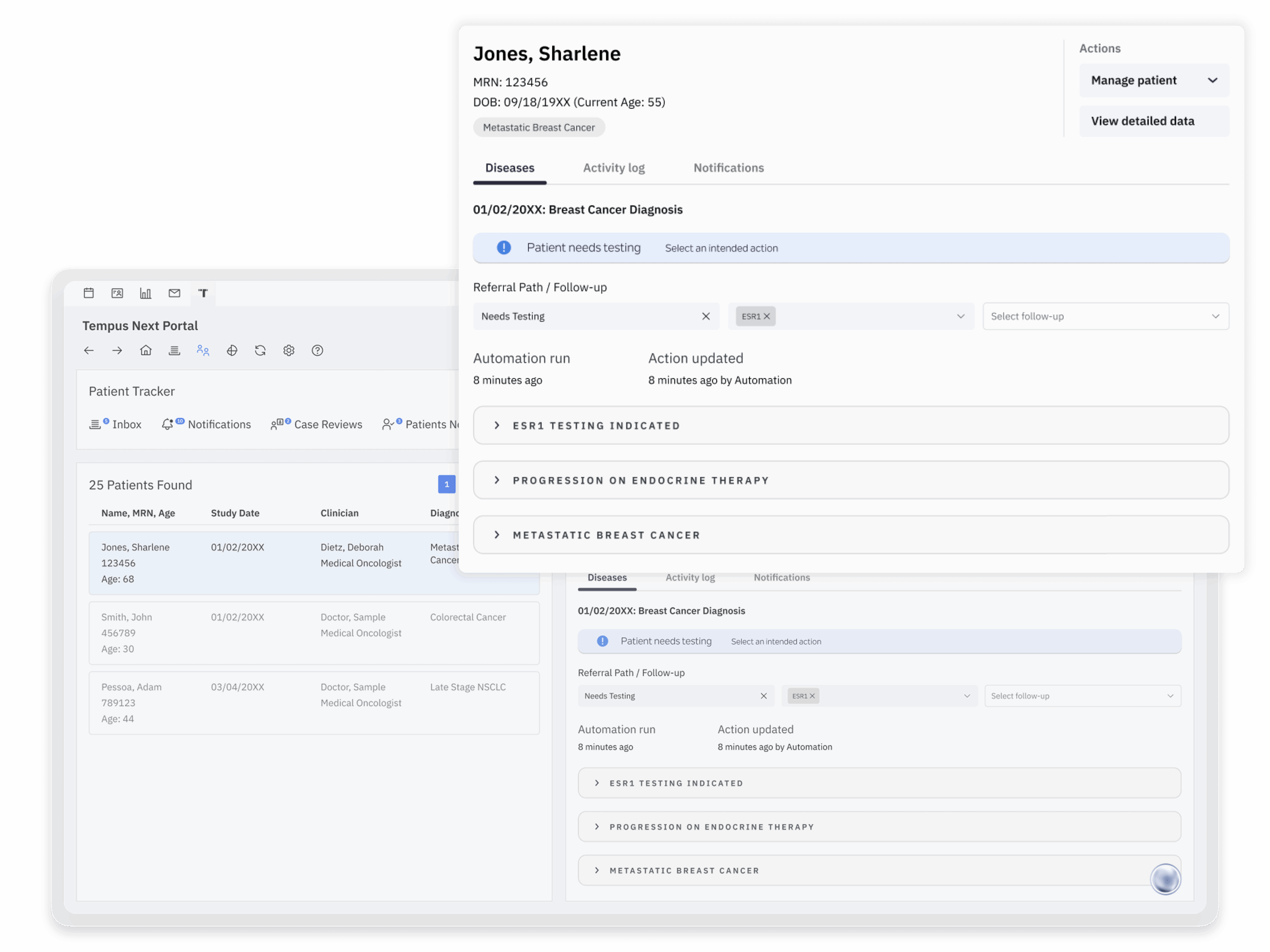Click Dietz, Deborah clinician cell
Screen dimensions: 1270x952
tap(360, 555)
